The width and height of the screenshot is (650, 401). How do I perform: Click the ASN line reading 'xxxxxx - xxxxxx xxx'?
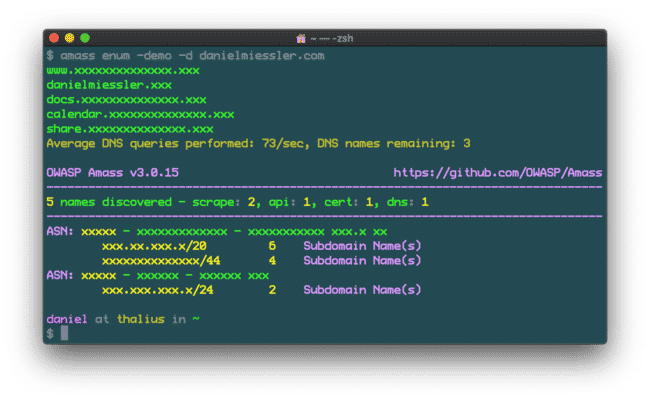tap(158, 275)
